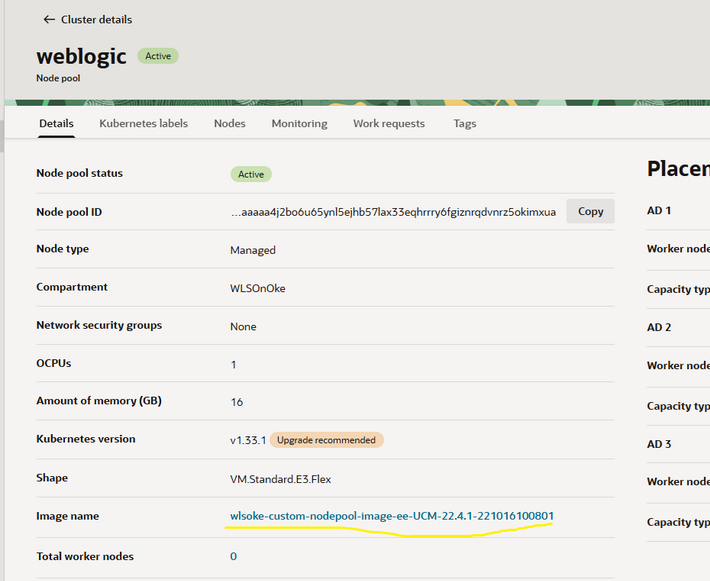Open the wlsoke-custom-nodepool-image link

click(392, 516)
